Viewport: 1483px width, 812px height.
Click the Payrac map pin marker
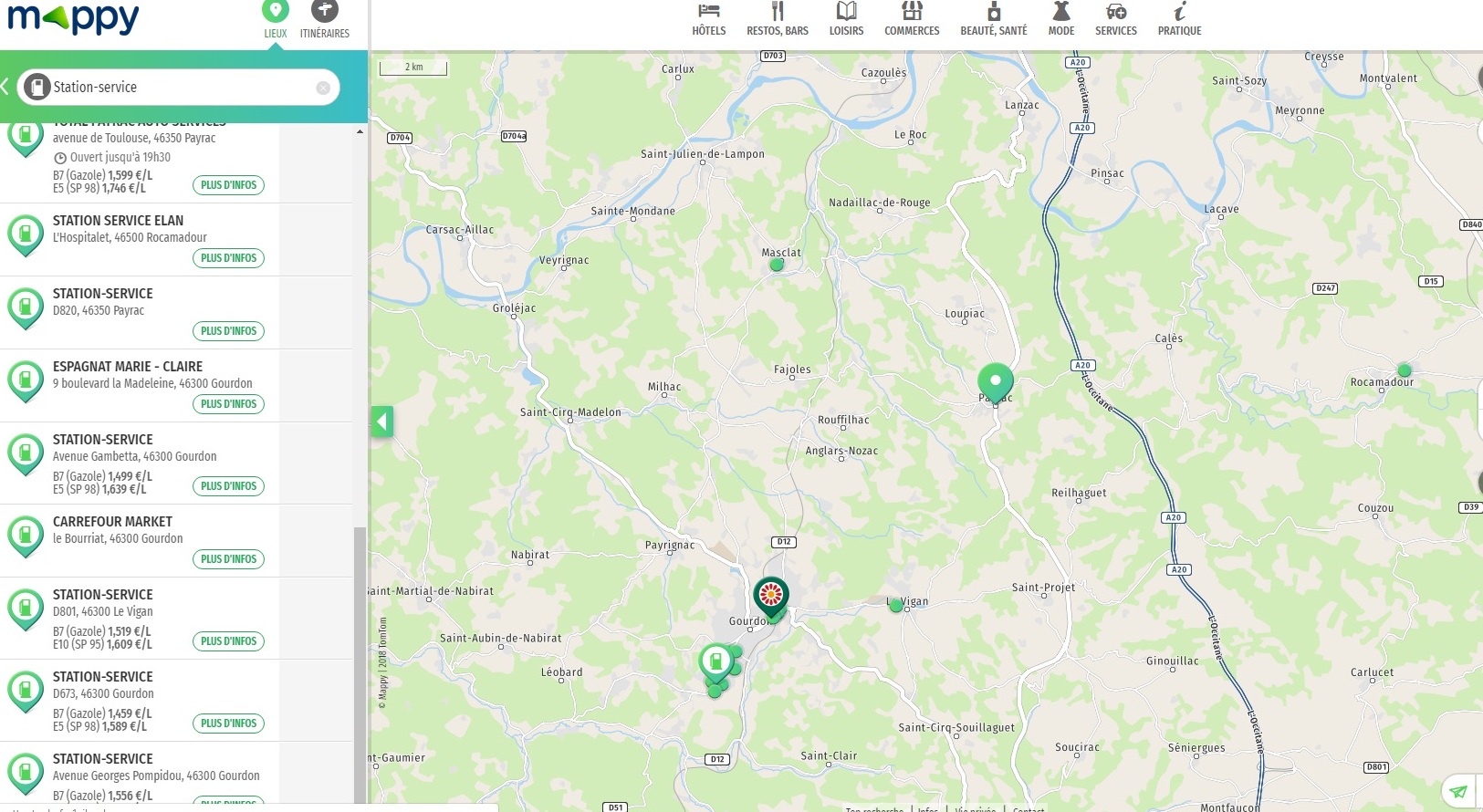[x=995, y=381]
